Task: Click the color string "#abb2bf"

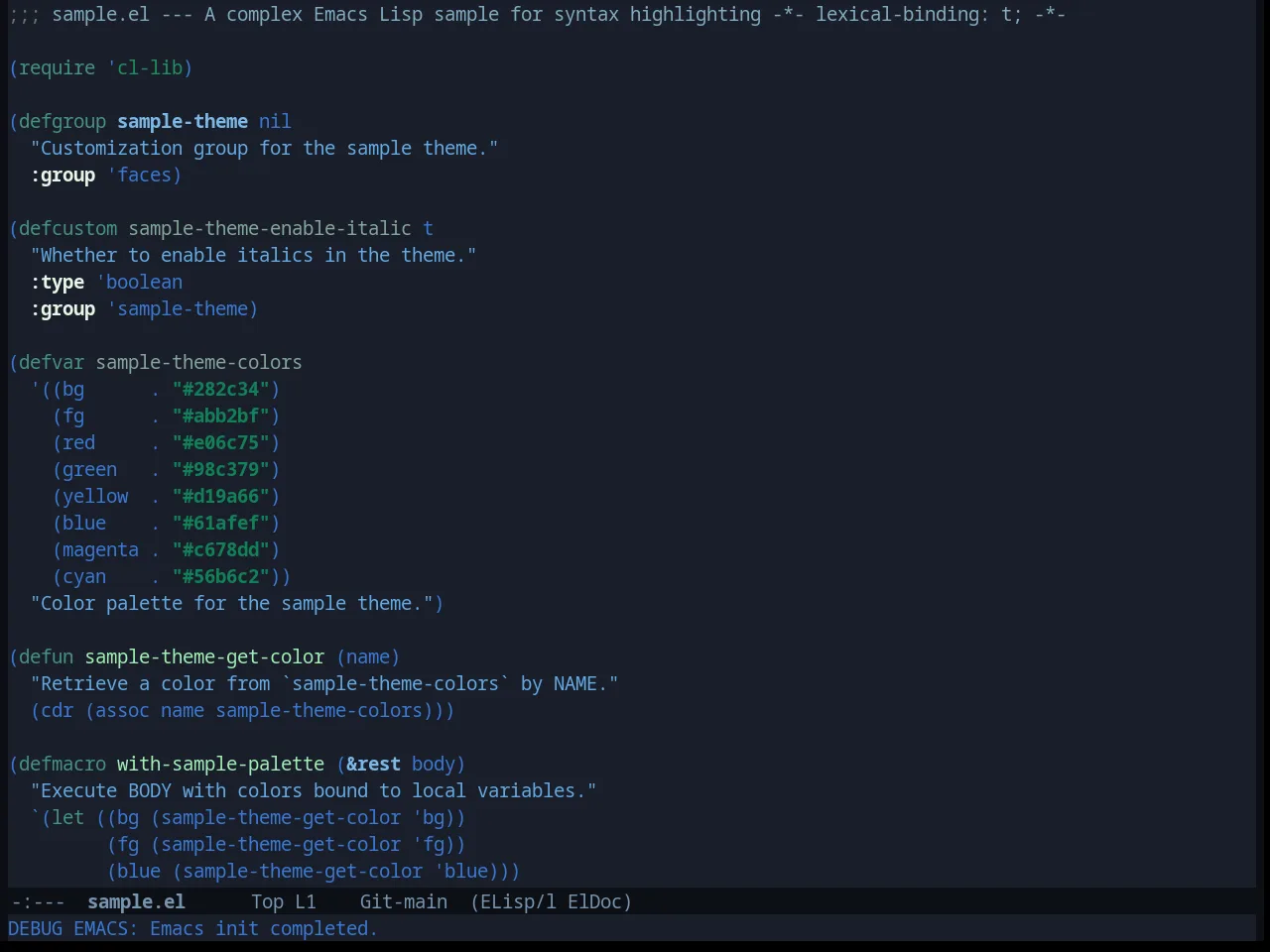Action: (221, 416)
